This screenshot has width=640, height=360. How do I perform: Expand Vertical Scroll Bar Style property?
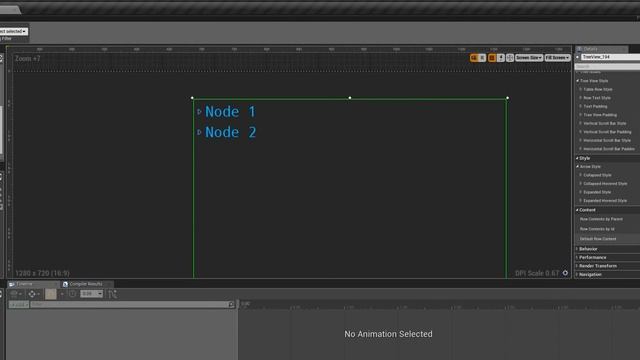click(580, 123)
